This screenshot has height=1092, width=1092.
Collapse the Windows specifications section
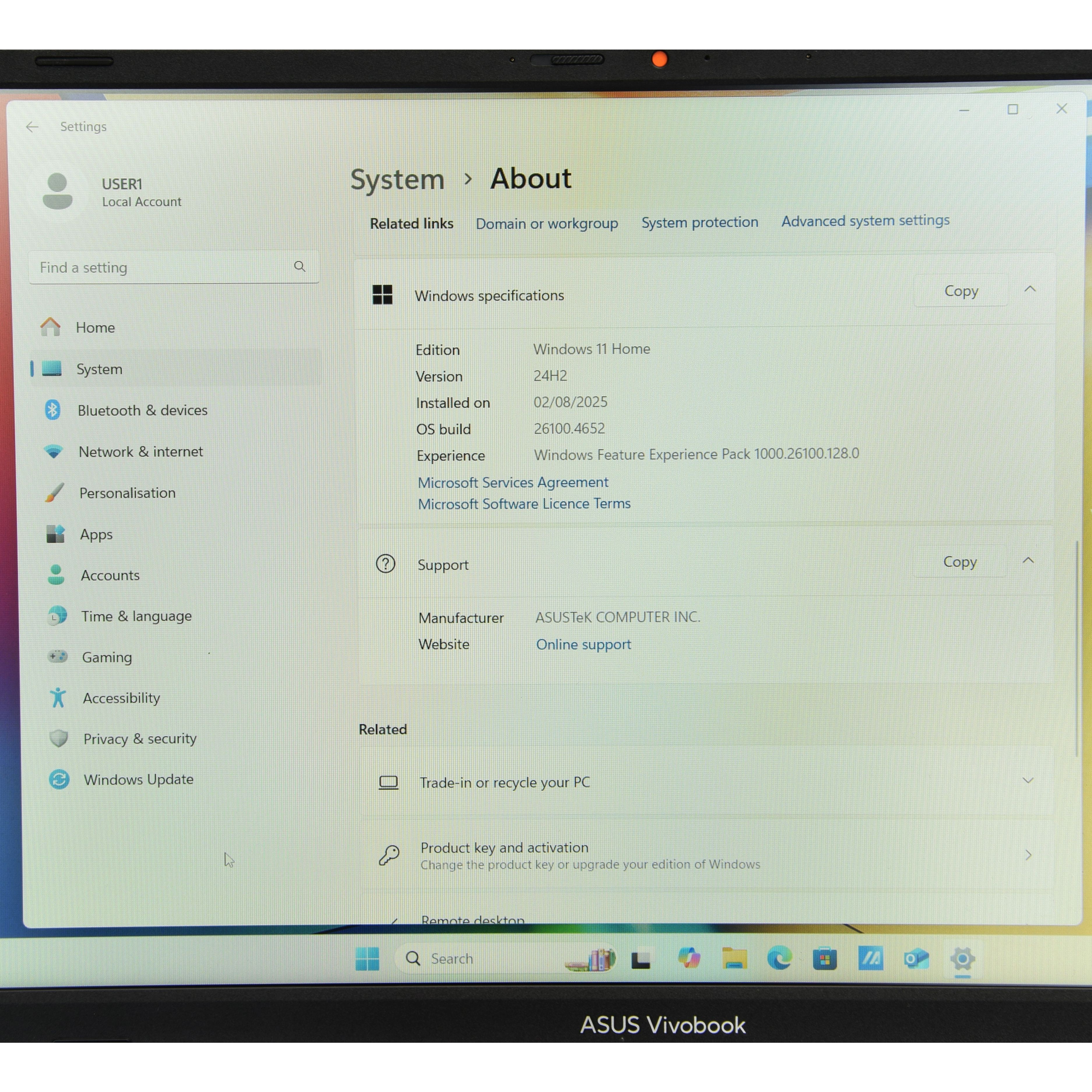tap(1030, 289)
